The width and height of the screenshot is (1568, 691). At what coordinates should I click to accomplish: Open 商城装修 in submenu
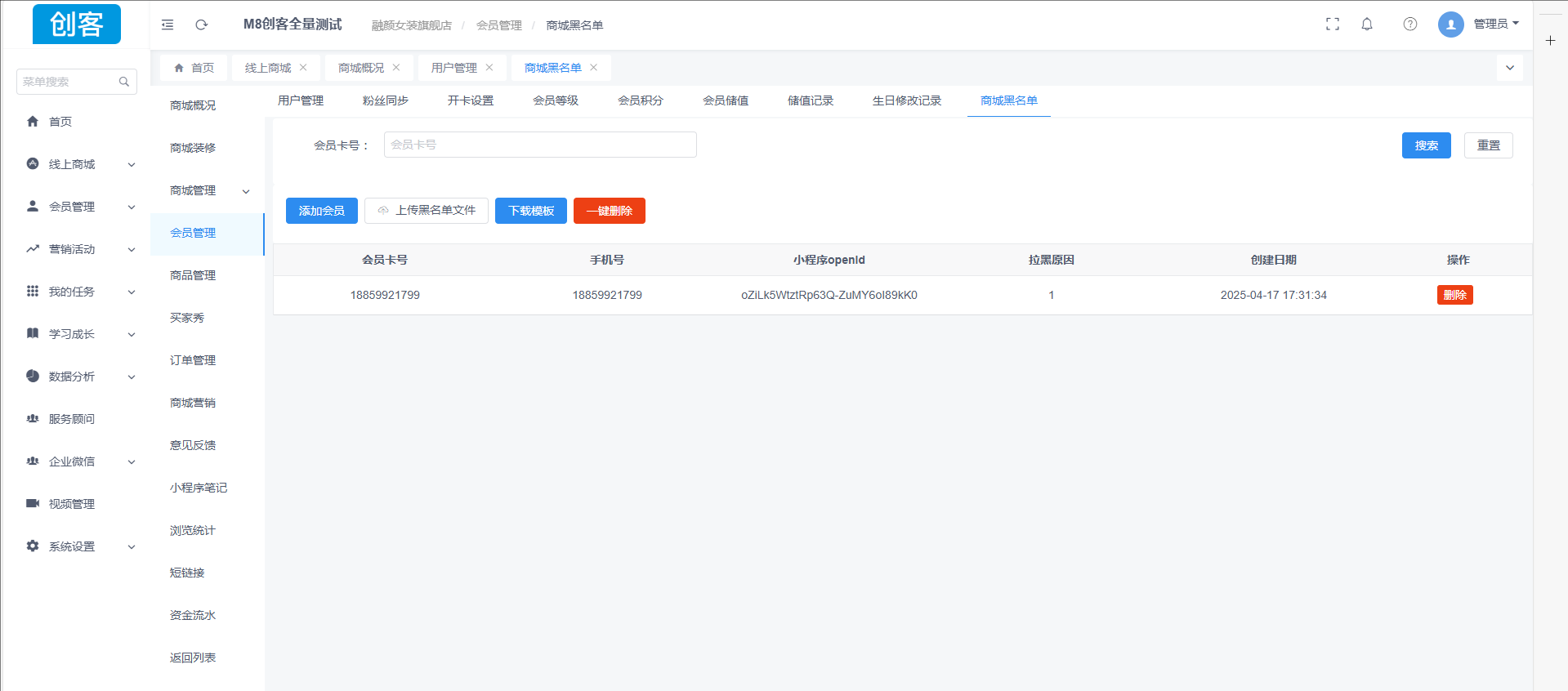click(x=193, y=148)
